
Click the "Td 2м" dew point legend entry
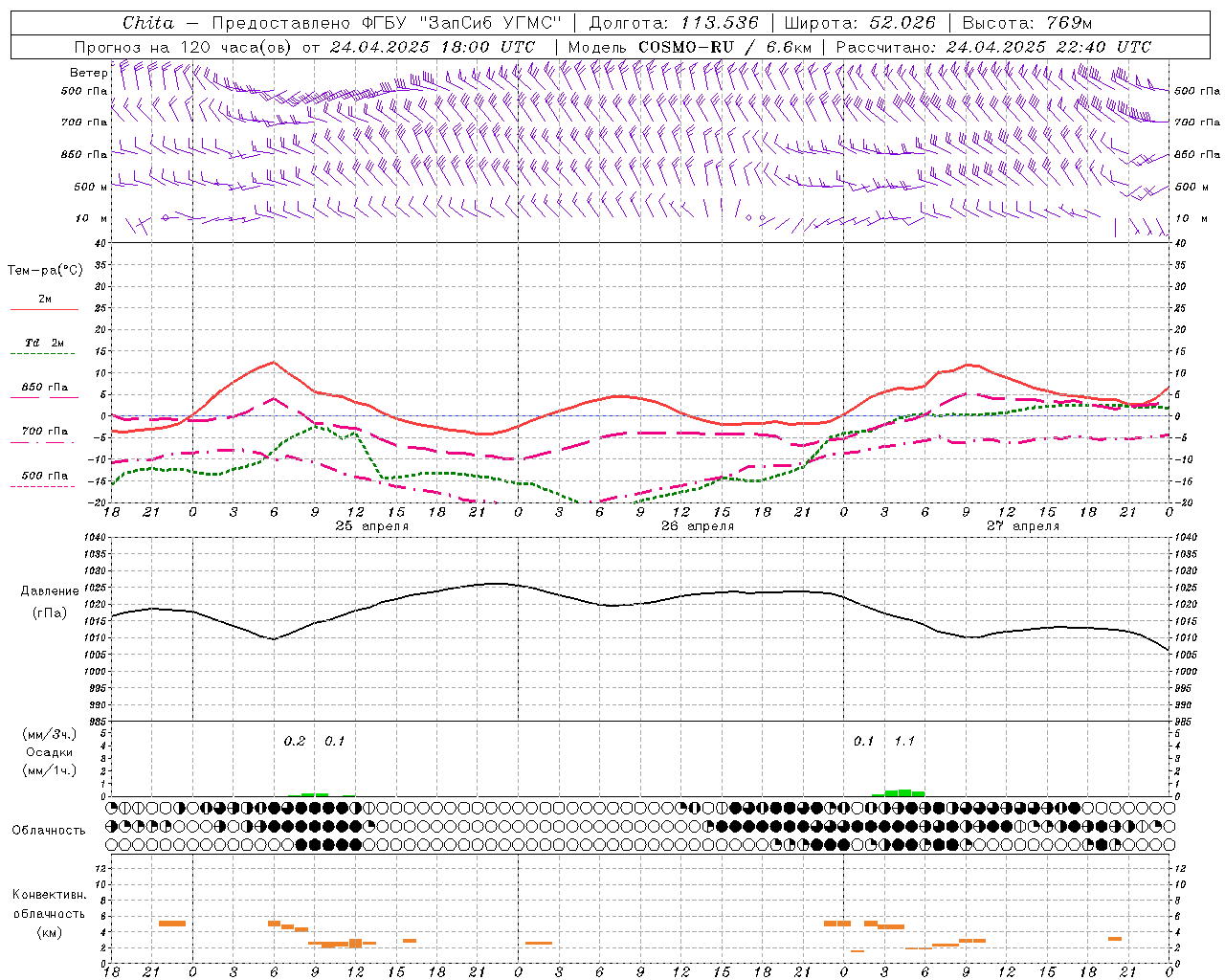pyautogui.click(x=44, y=343)
